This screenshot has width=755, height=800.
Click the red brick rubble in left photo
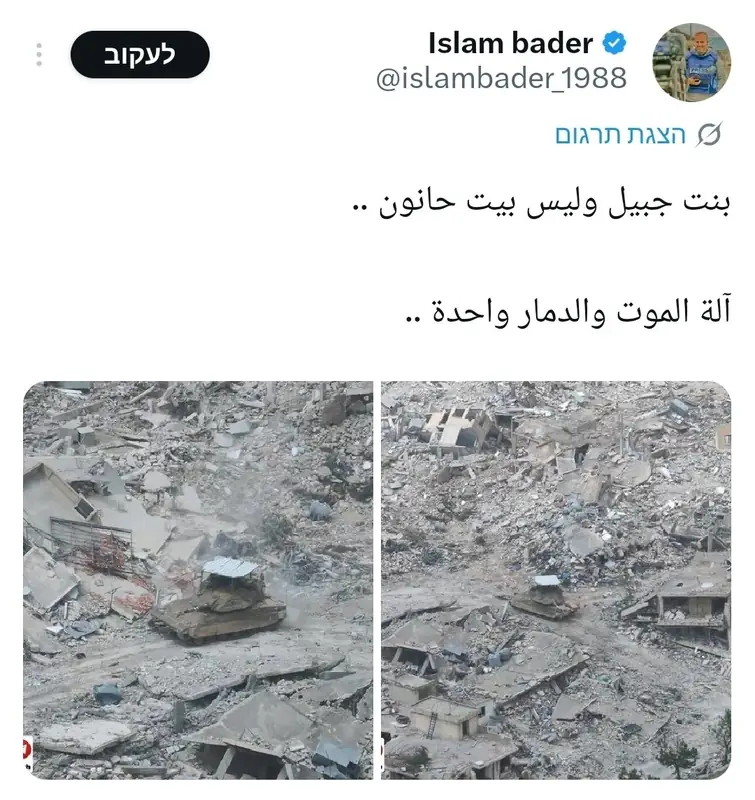pos(110,559)
